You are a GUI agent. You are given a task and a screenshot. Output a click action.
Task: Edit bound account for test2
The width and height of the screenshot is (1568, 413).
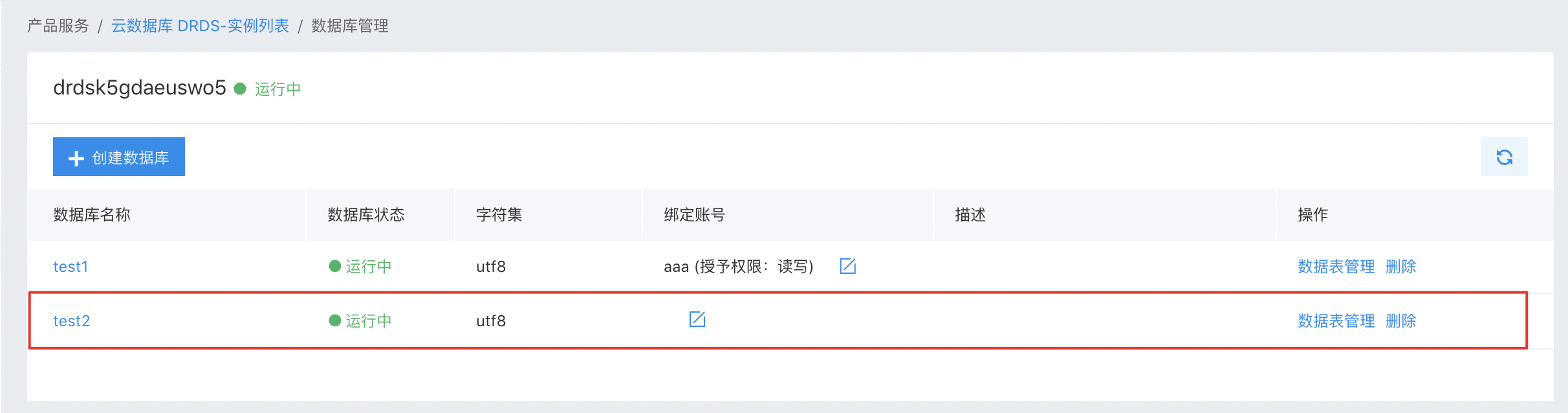tap(697, 319)
